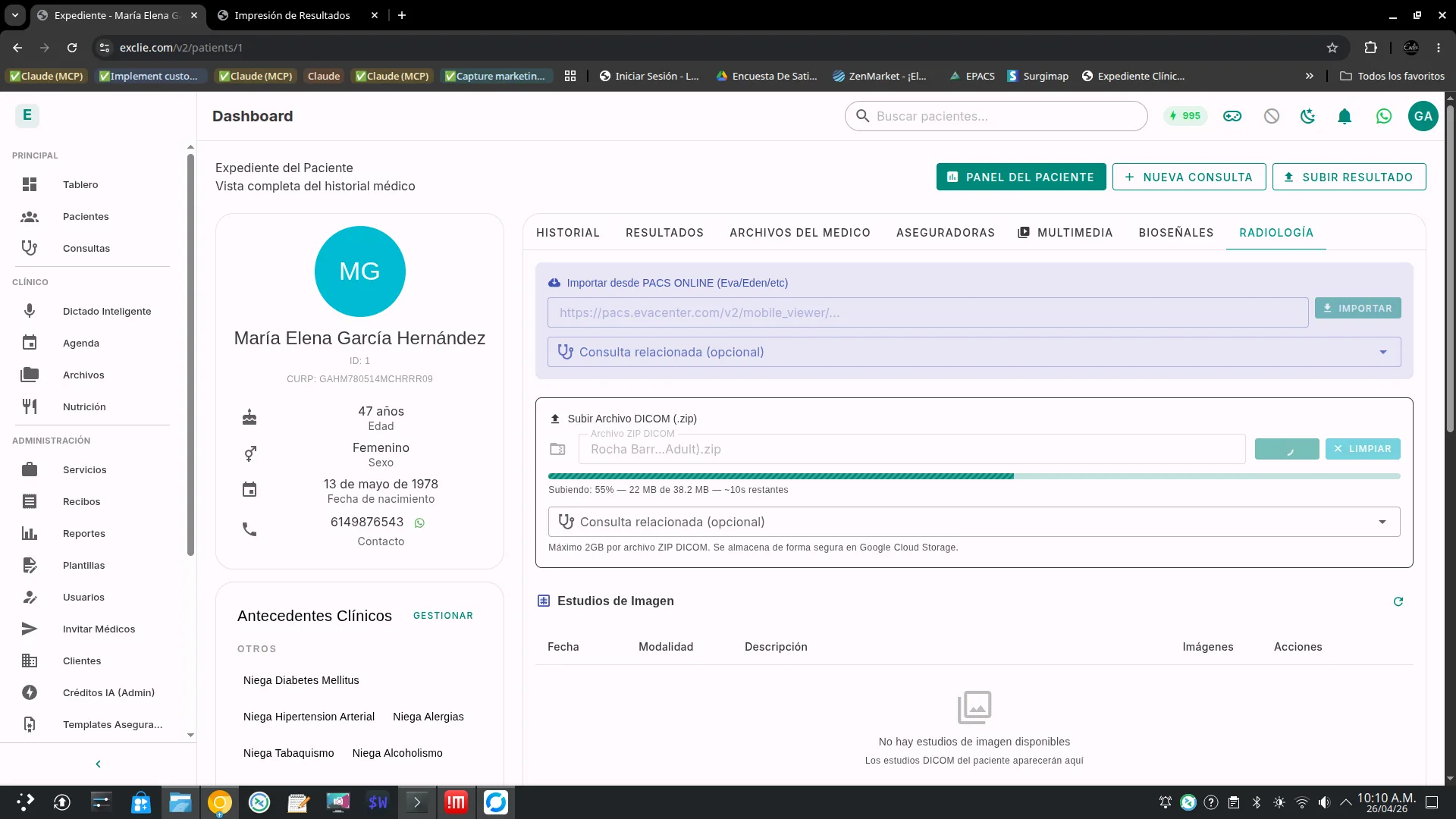Image resolution: width=1456 pixels, height=819 pixels.
Task: Click WhatsApp icon beside phone 6149876543
Action: tap(419, 522)
